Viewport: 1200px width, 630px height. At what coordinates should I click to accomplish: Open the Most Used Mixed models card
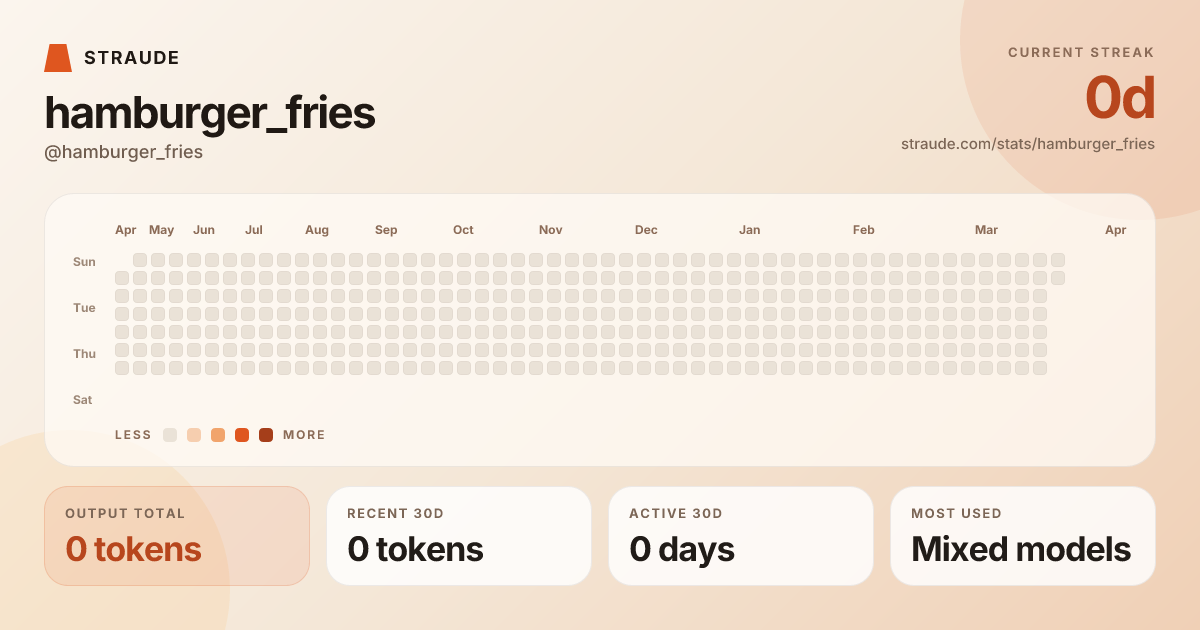[1023, 536]
